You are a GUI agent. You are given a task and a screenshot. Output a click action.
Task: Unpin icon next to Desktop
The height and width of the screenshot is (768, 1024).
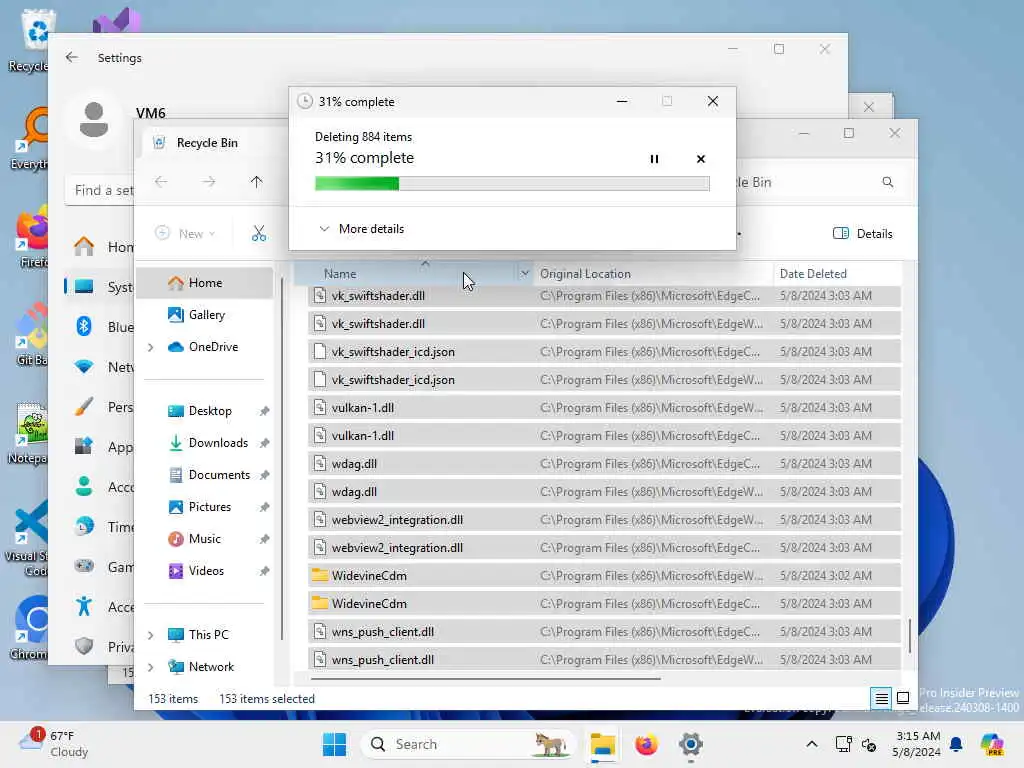tap(264, 411)
